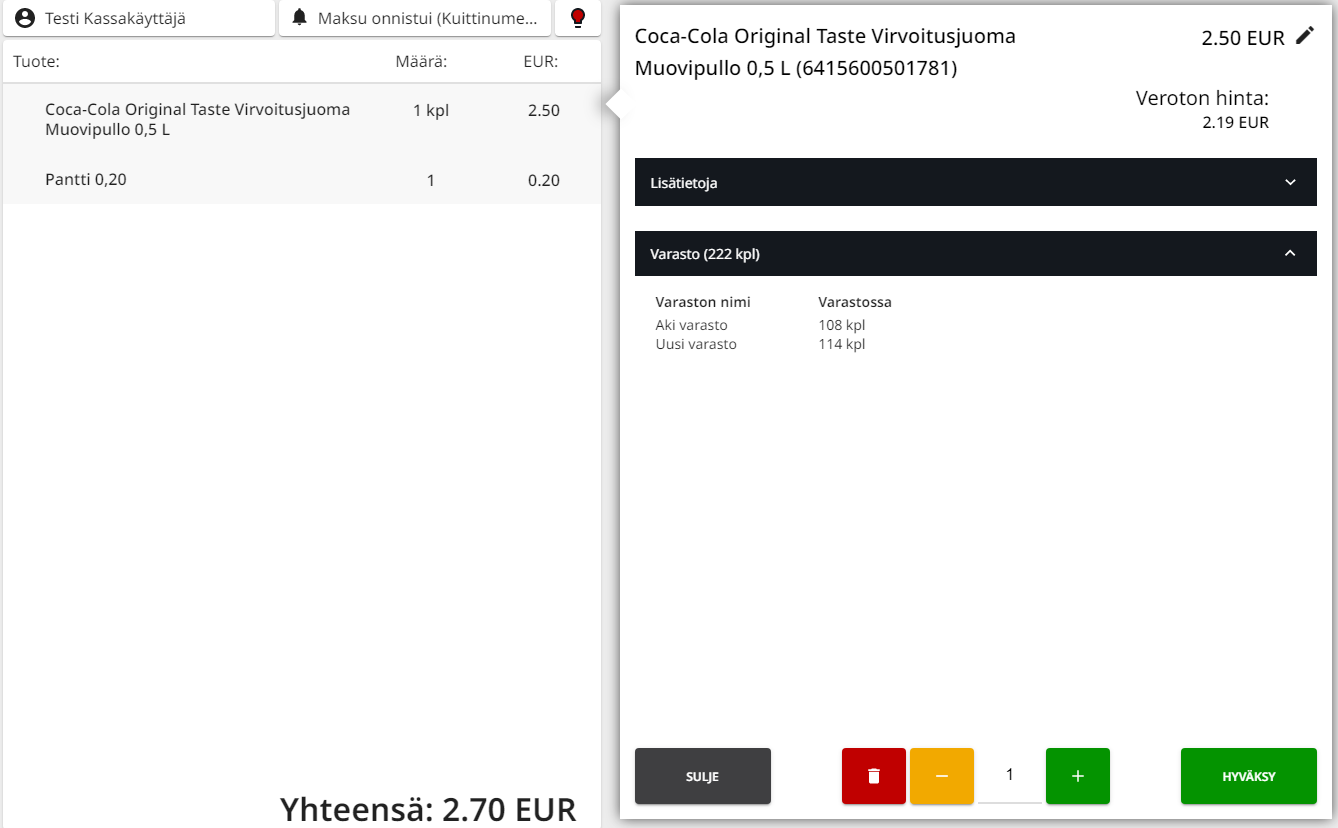Click the red lightbulb icon
Viewport: 1338px width, 828px height.
click(577, 18)
